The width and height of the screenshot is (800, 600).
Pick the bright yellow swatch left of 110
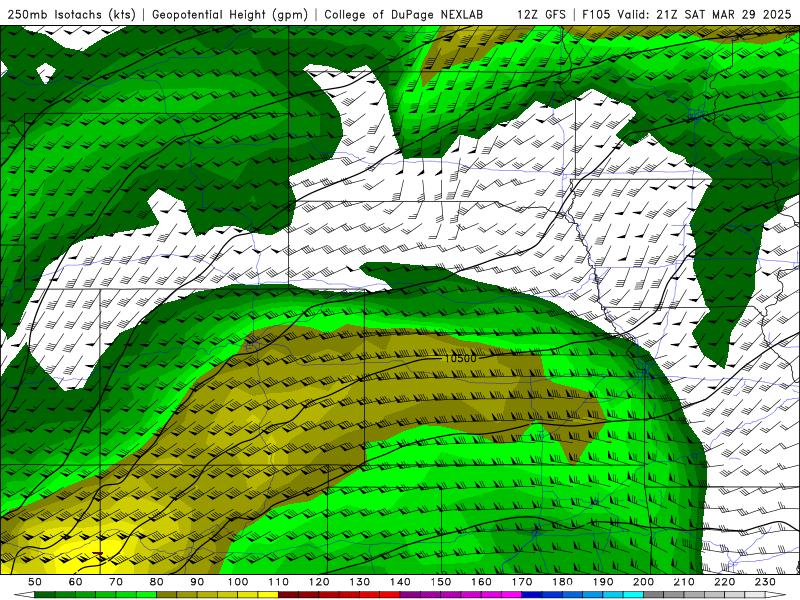268,595
